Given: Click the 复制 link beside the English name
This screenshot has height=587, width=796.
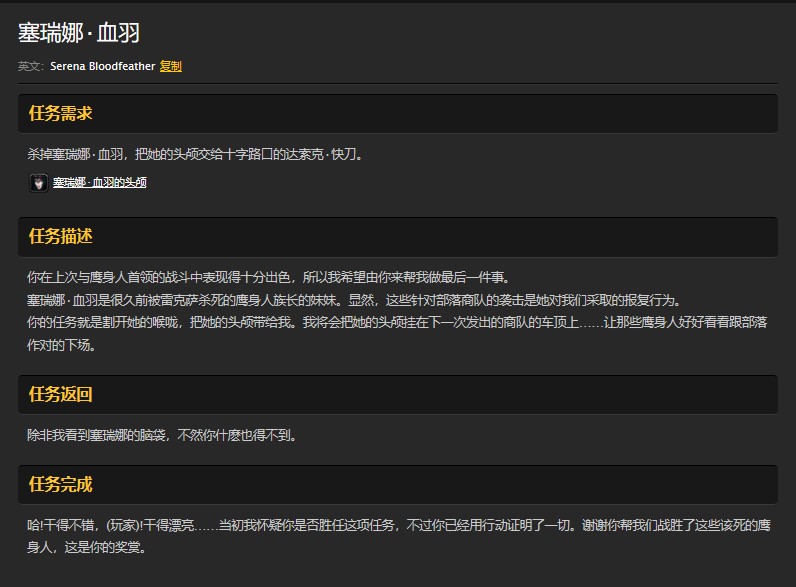Looking at the screenshot, I should [x=171, y=66].
